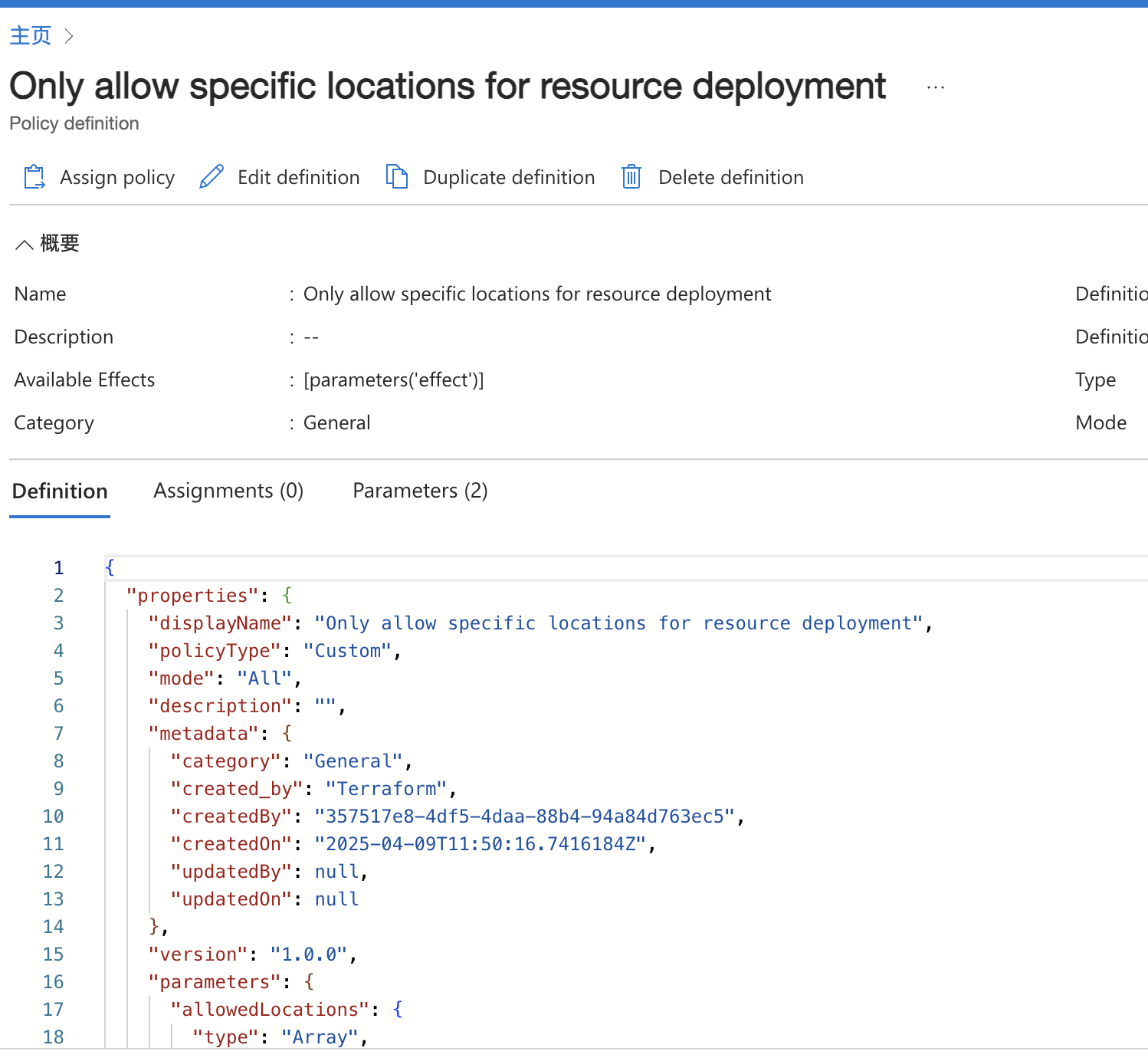The image size is (1148, 1058).
Task: Click the Policy definition subtitle
Action: coord(74,123)
